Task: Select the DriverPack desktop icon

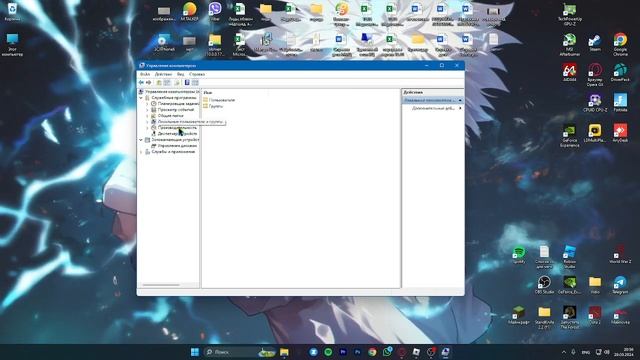Action: pos(620,73)
